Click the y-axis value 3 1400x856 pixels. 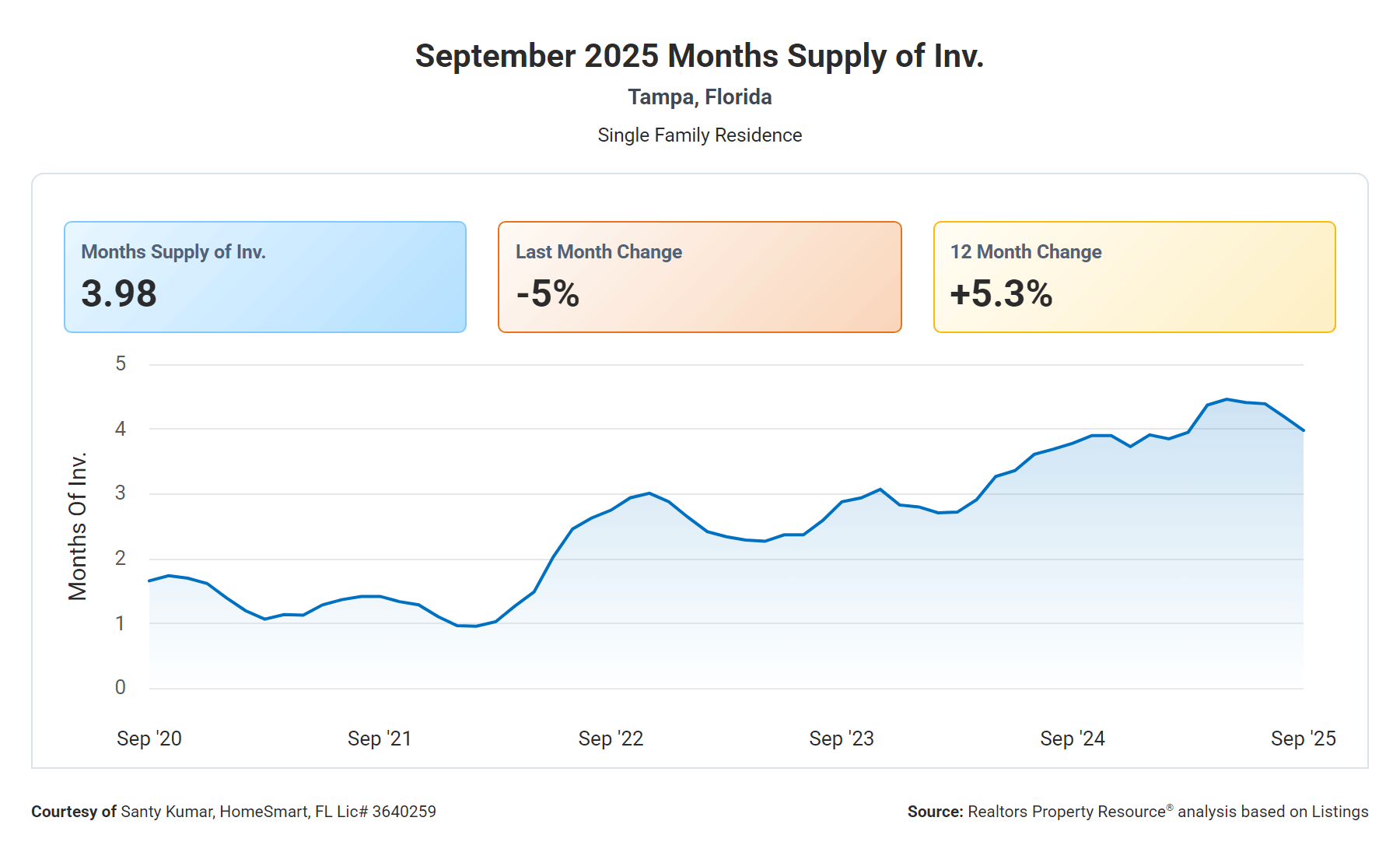pyautogui.click(x=121, y=493)
